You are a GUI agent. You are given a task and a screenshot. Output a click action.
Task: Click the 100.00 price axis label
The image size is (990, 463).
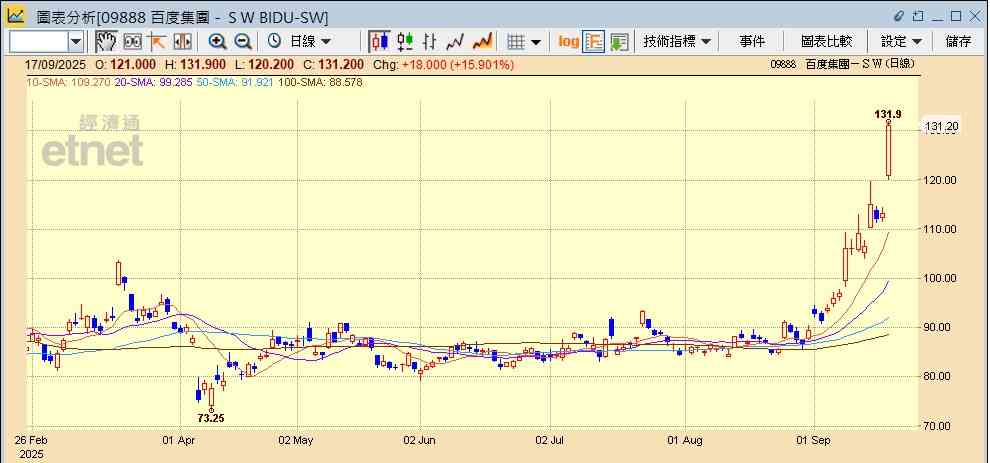[941, 278]
